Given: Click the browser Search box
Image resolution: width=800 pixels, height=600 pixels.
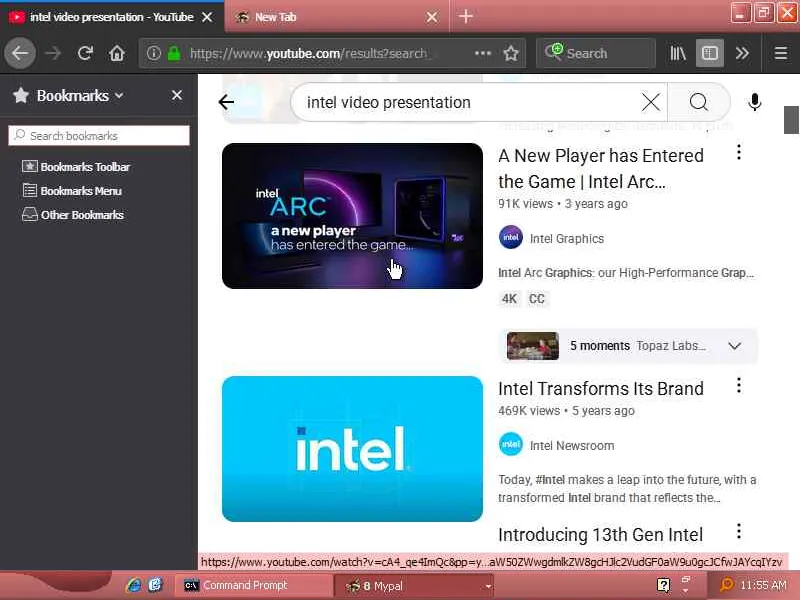Looking at the screenshot, I should point(595,53).
